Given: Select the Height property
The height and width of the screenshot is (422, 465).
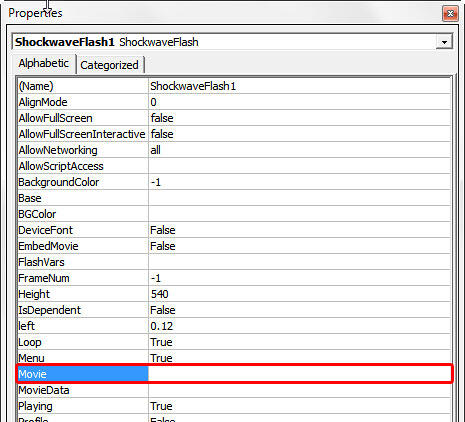Looking at the screenshot, I should click(83, 294).
